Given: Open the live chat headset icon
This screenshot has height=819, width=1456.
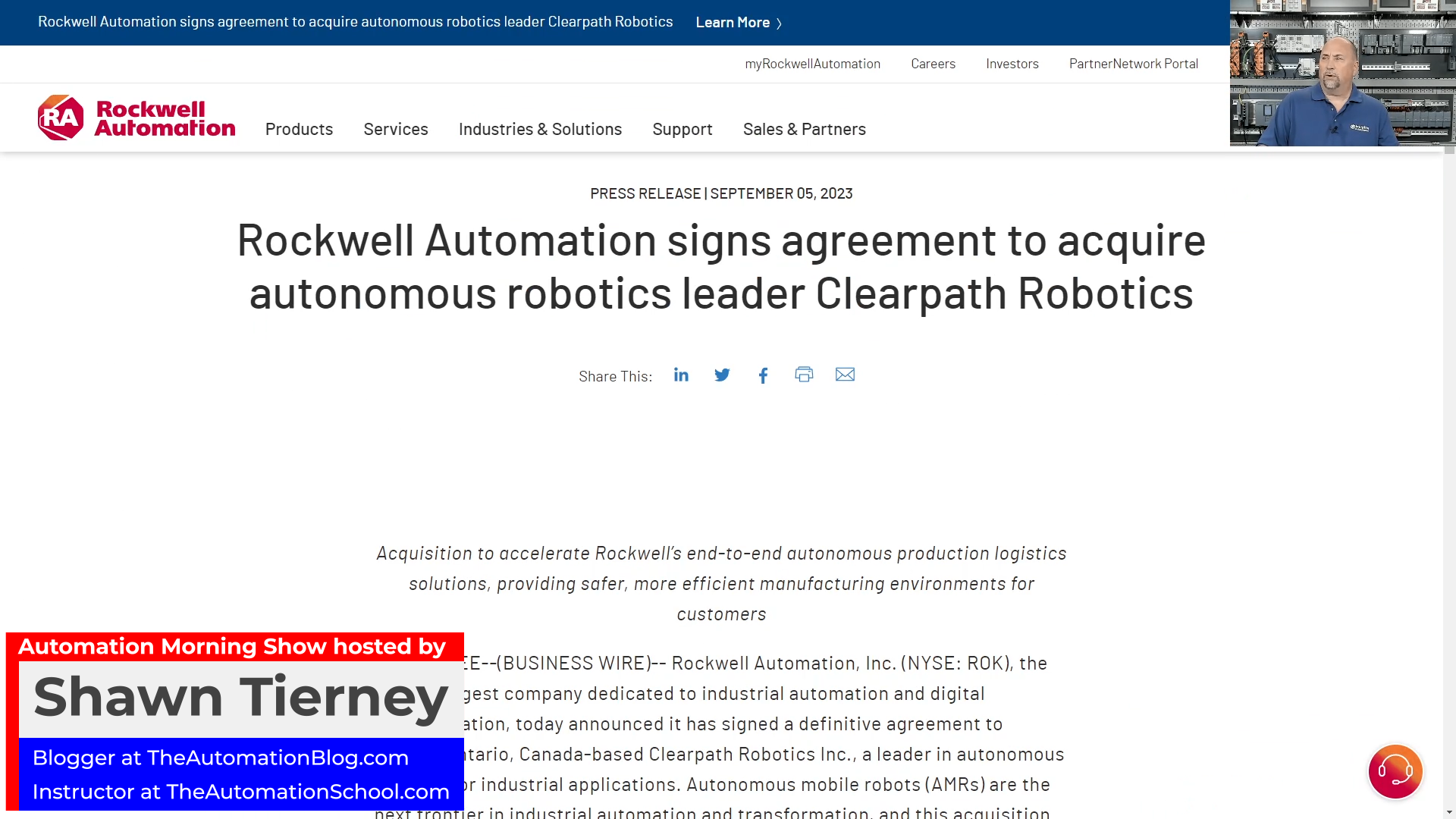Looking at the screenshot, I should point(1395,771).
